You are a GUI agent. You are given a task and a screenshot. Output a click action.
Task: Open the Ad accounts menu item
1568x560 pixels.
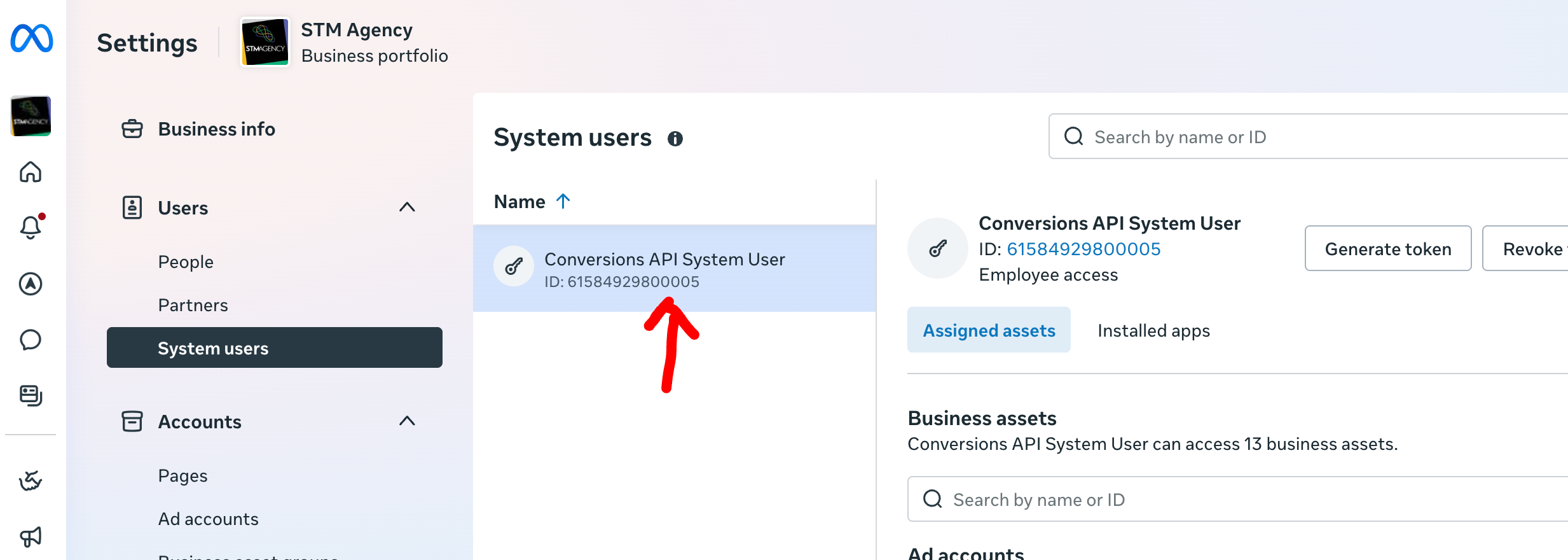[208, 519]
